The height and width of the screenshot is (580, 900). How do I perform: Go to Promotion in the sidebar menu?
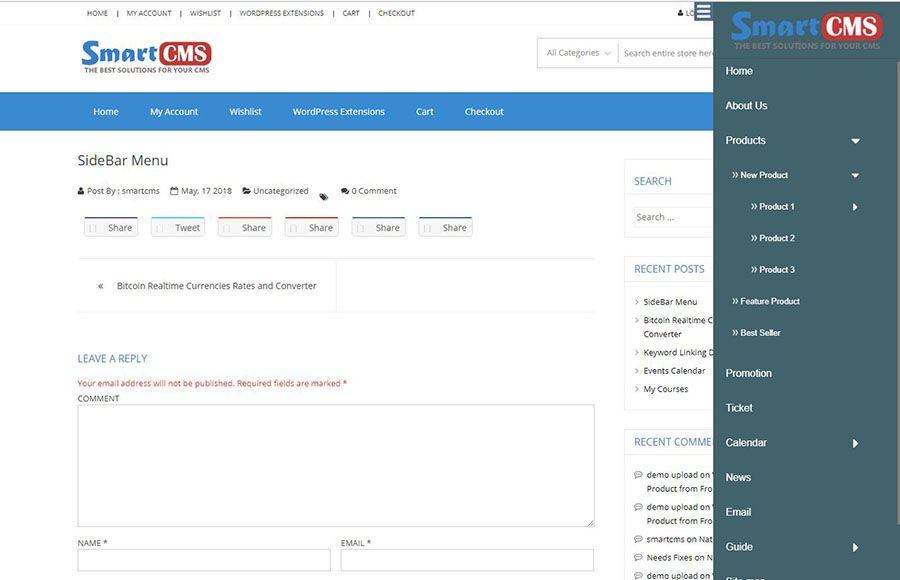(748, 373)
